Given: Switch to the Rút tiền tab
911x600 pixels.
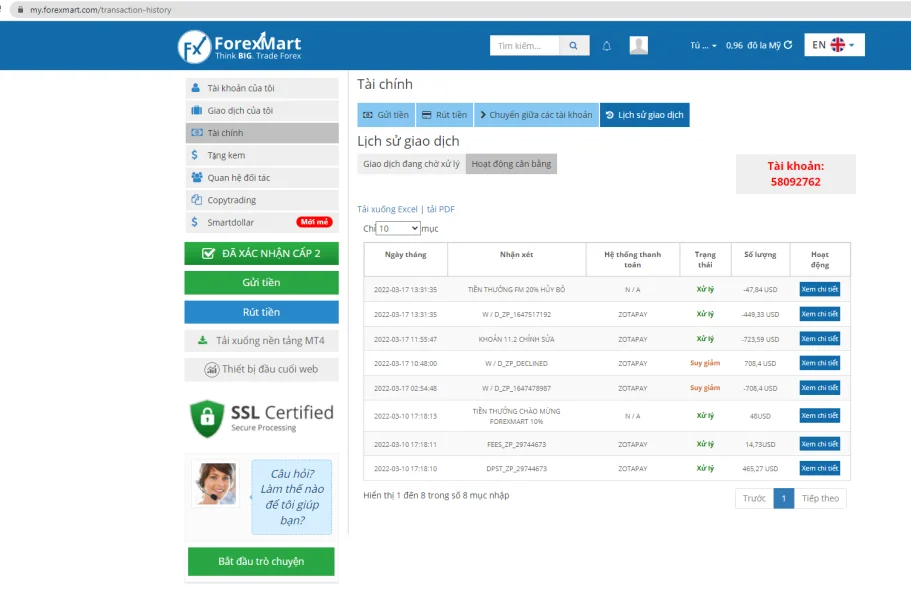Looking at the screenshot, I should [x=444, y=115].
